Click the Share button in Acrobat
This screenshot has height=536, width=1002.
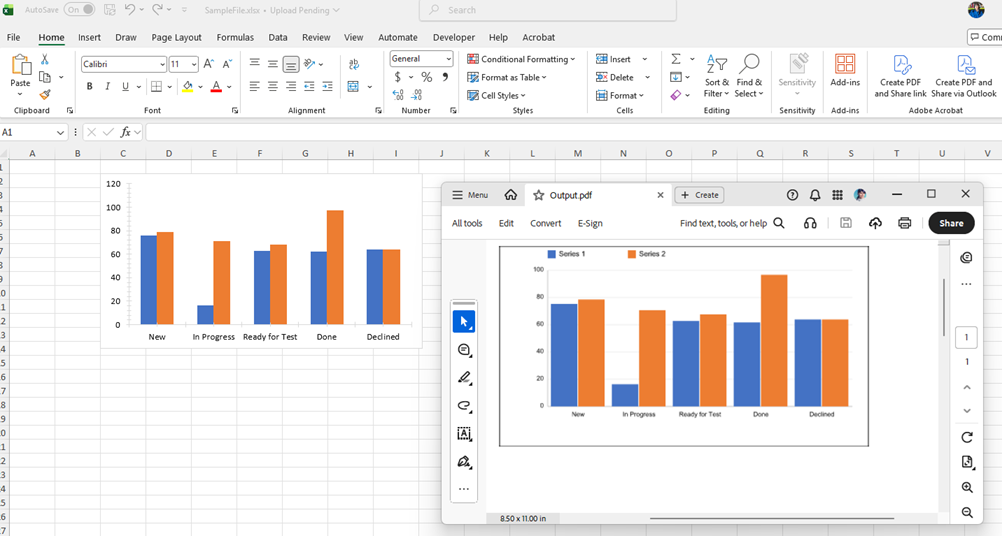pos(951,223)
